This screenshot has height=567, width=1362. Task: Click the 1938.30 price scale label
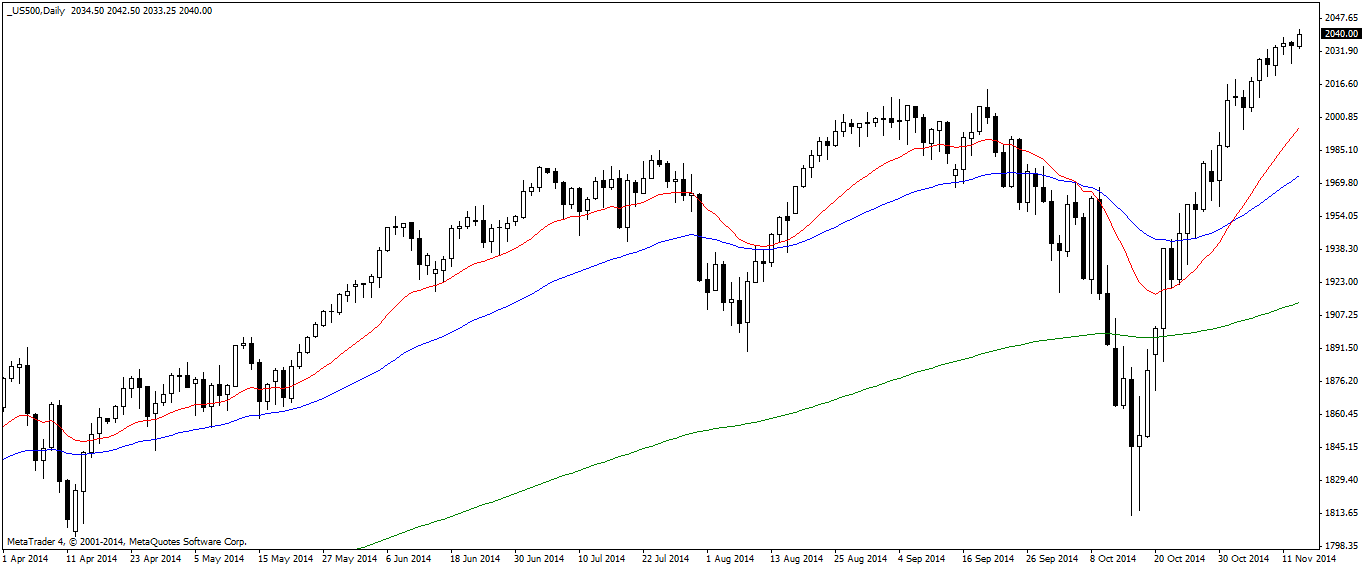[x=1341, y=249]
